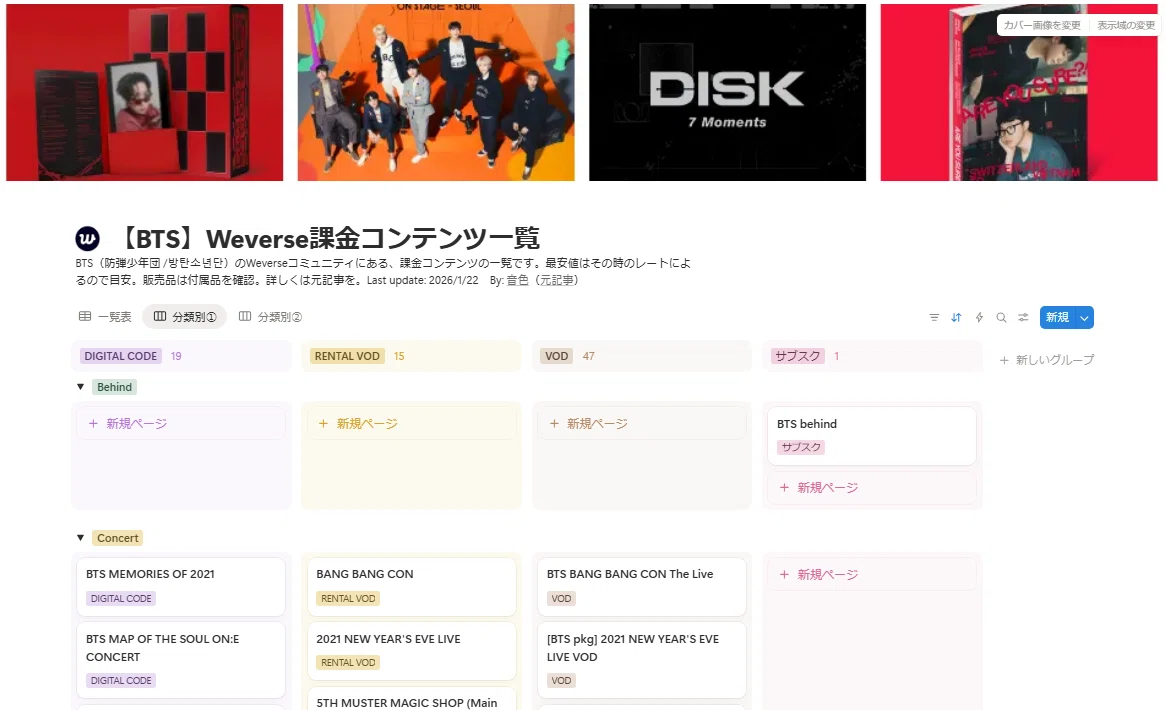
Task: Click the Concert group label
Action: point(117,538)
